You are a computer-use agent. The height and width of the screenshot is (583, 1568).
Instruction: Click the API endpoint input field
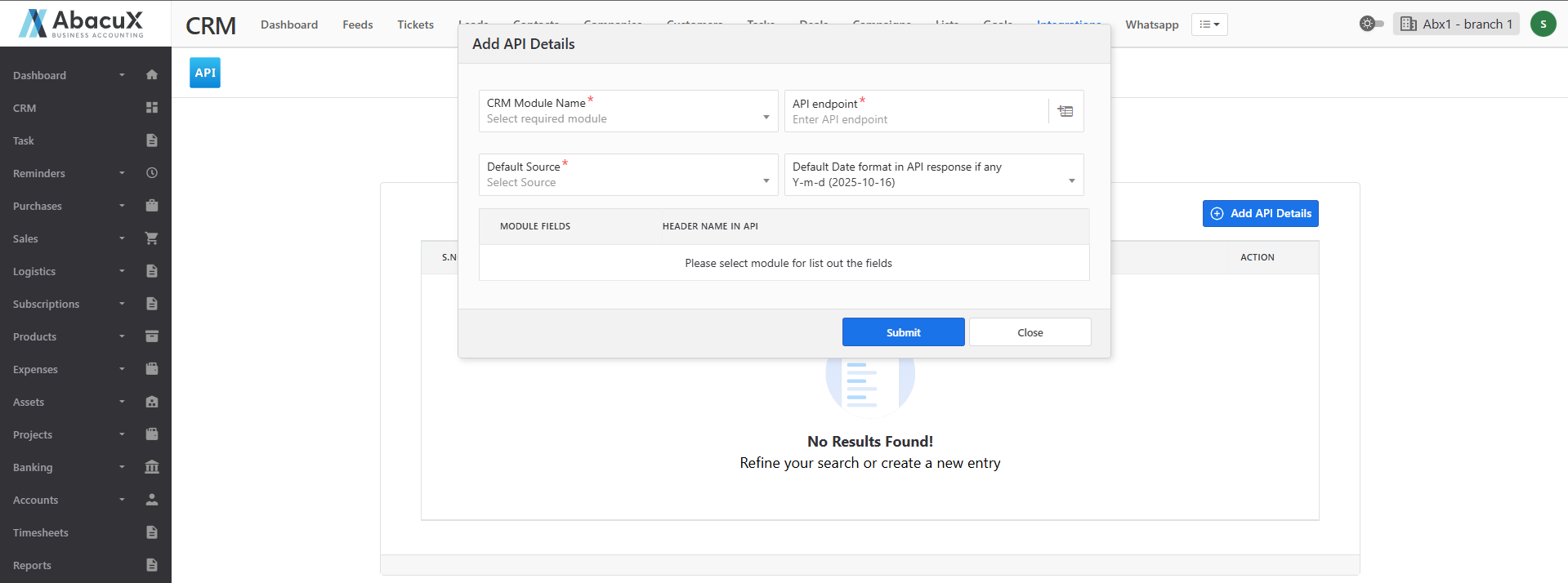(915, 119)
